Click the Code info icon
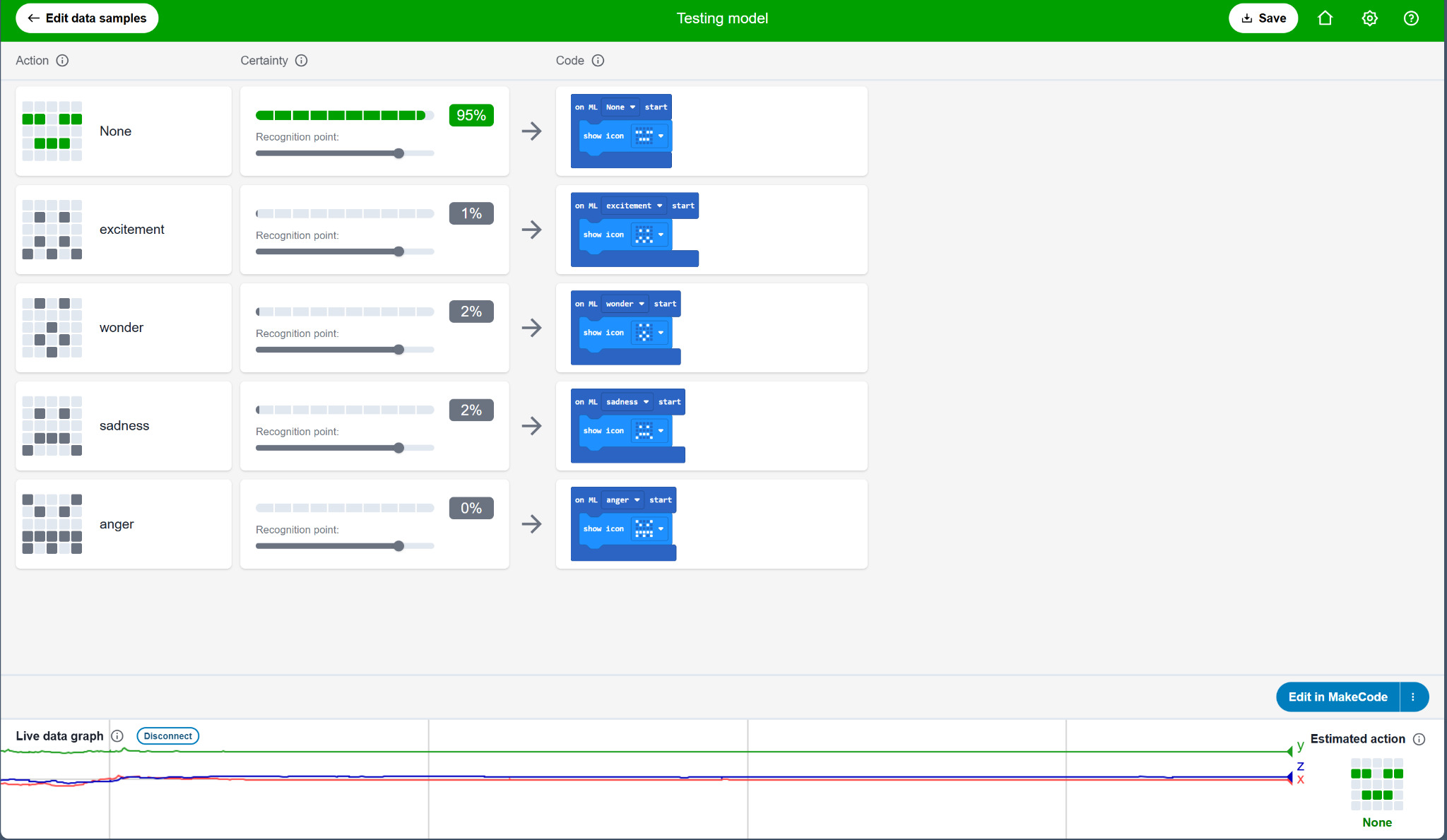 (598, 61)
